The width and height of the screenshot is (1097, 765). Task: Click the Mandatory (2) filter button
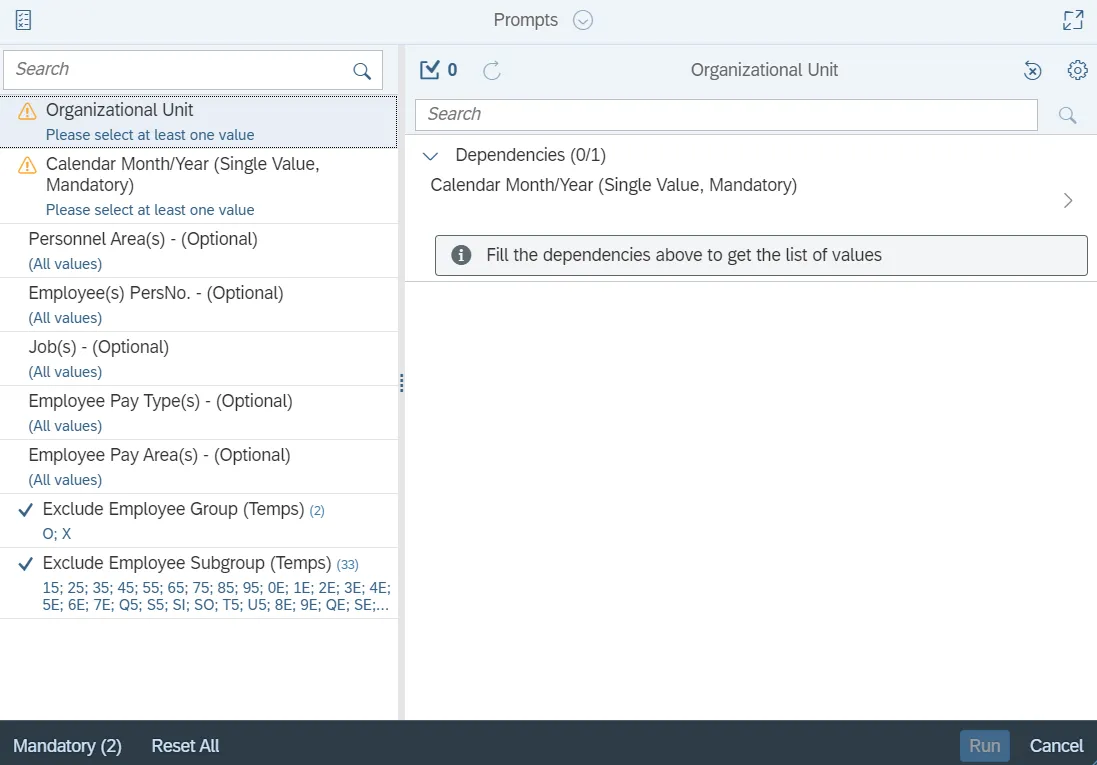coord(67,746)
